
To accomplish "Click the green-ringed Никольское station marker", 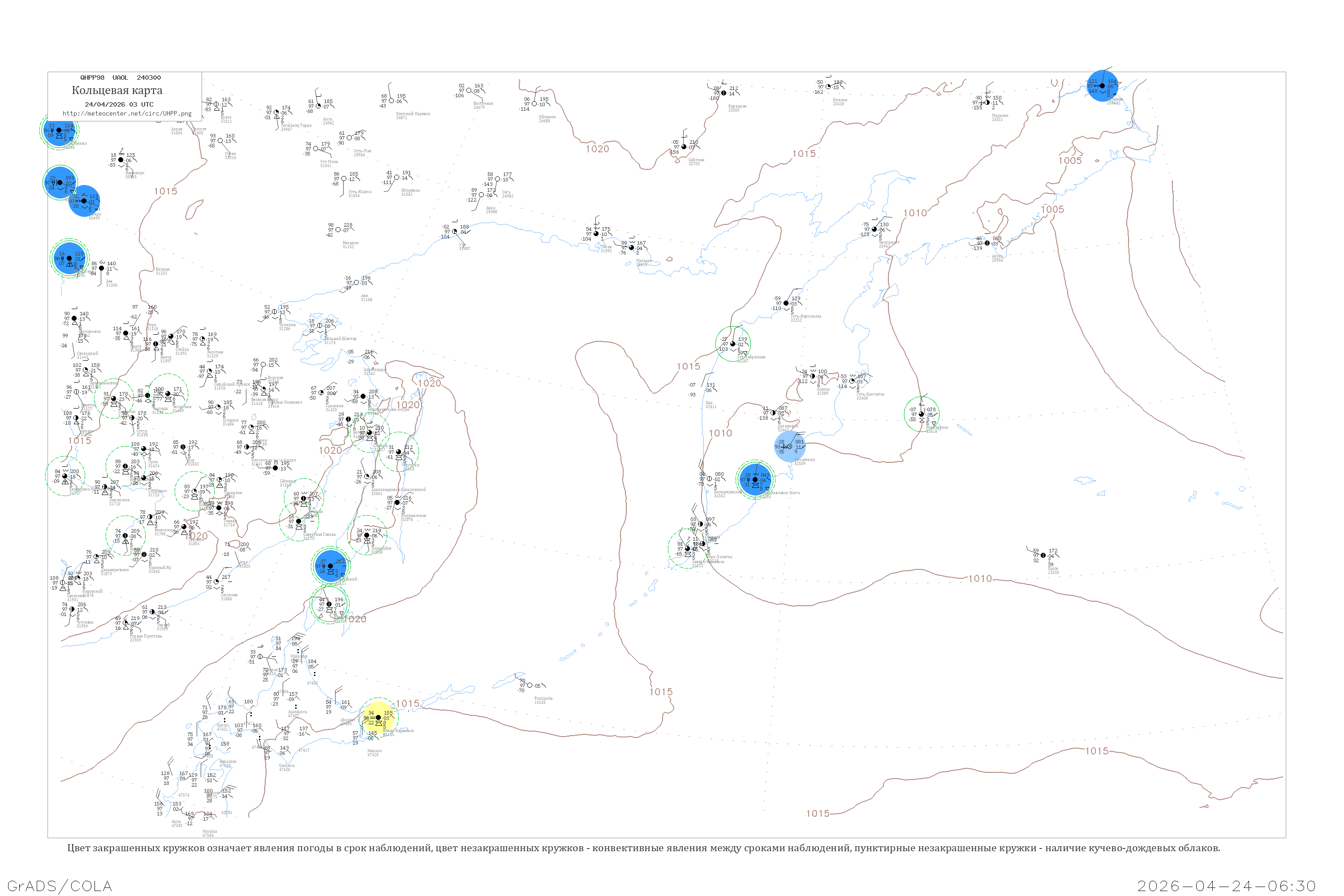I will pos(921,414).
